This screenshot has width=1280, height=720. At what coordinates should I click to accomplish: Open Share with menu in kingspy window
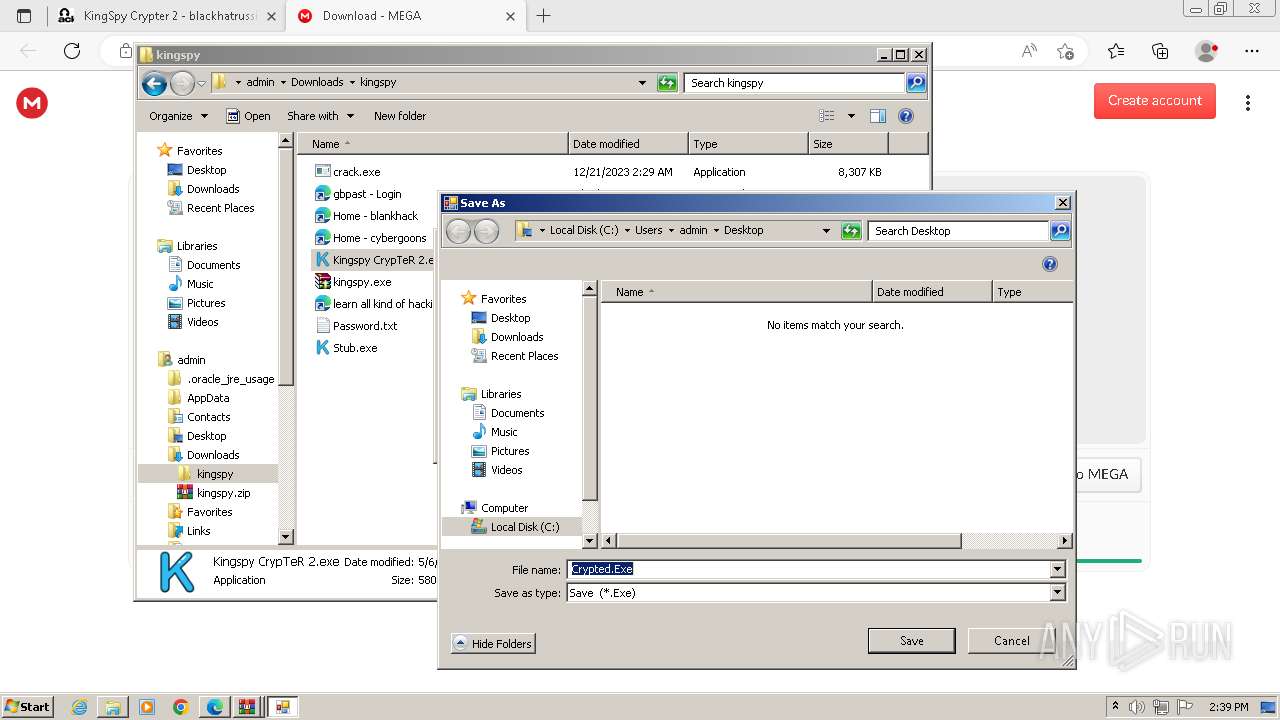pos(320,116)
